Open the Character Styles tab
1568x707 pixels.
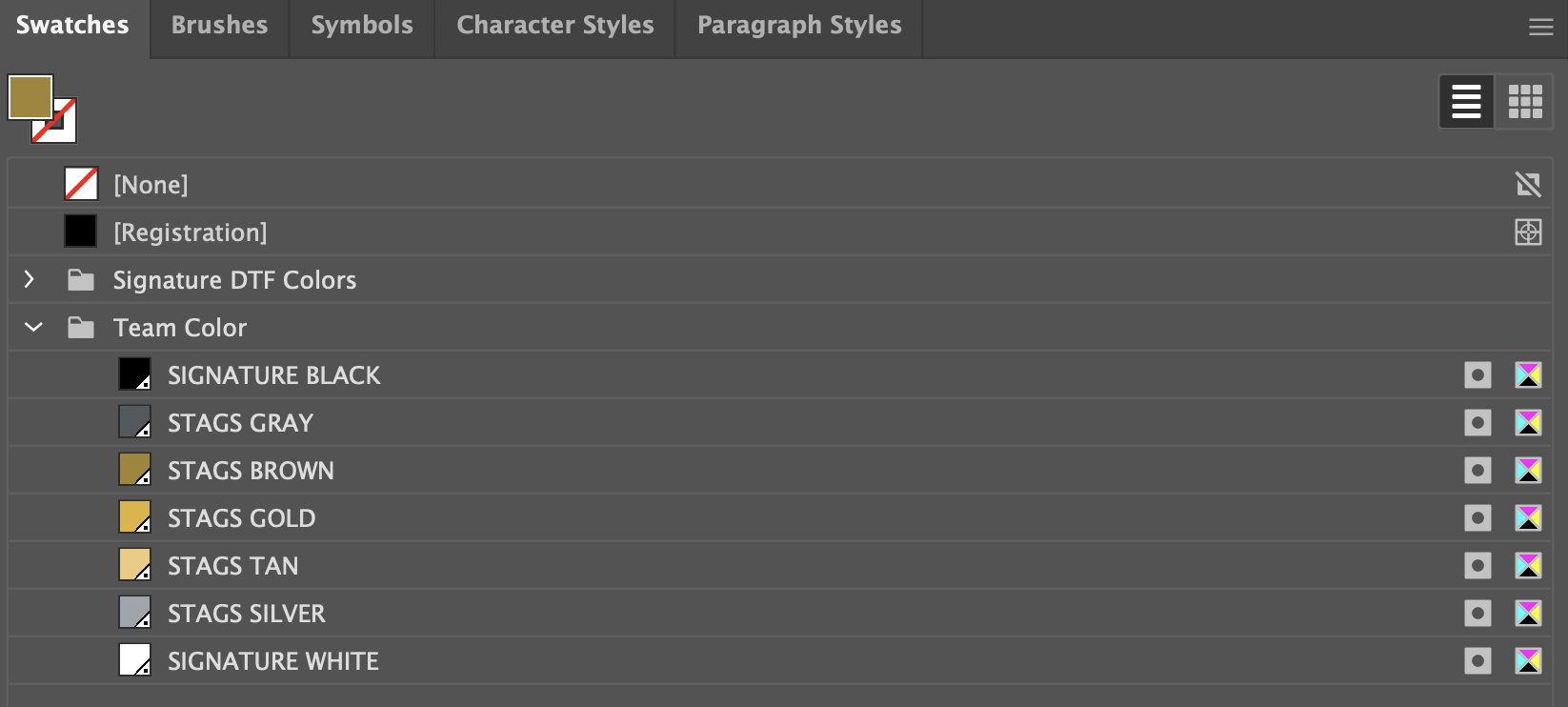[x=555, y=26]
